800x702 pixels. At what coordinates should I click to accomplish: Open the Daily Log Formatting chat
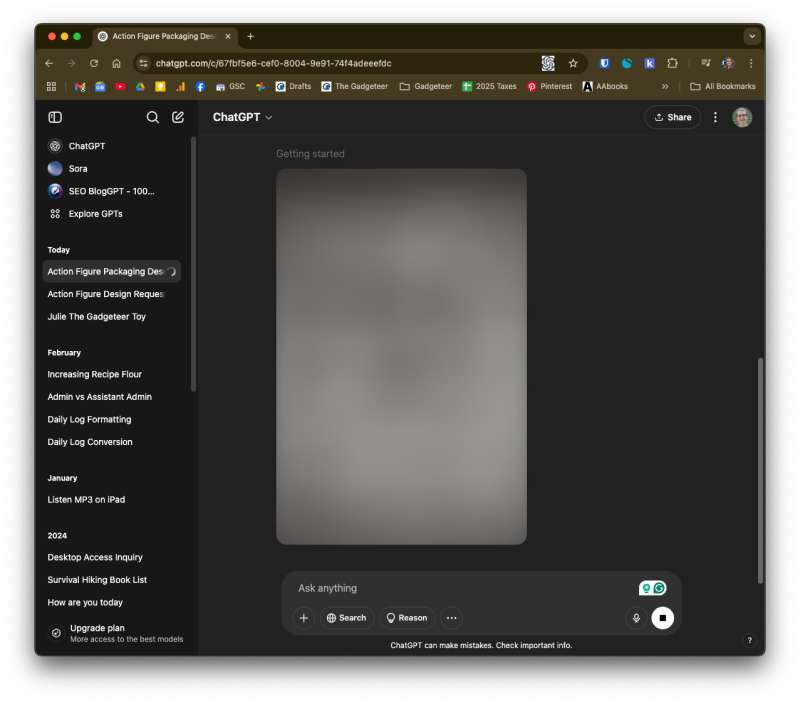(x=89, y=419)
